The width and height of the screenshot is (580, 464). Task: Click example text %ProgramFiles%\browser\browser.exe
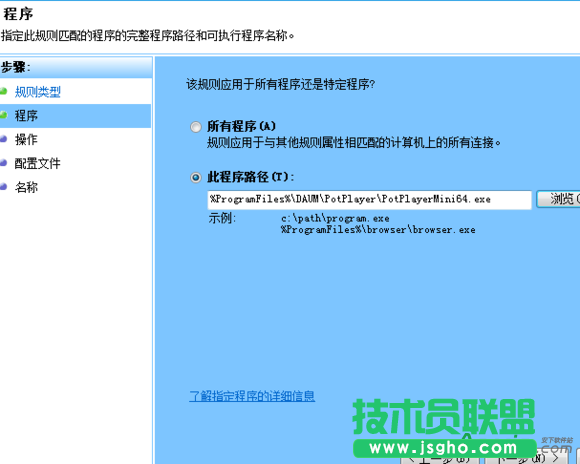[x=378, y=230]
